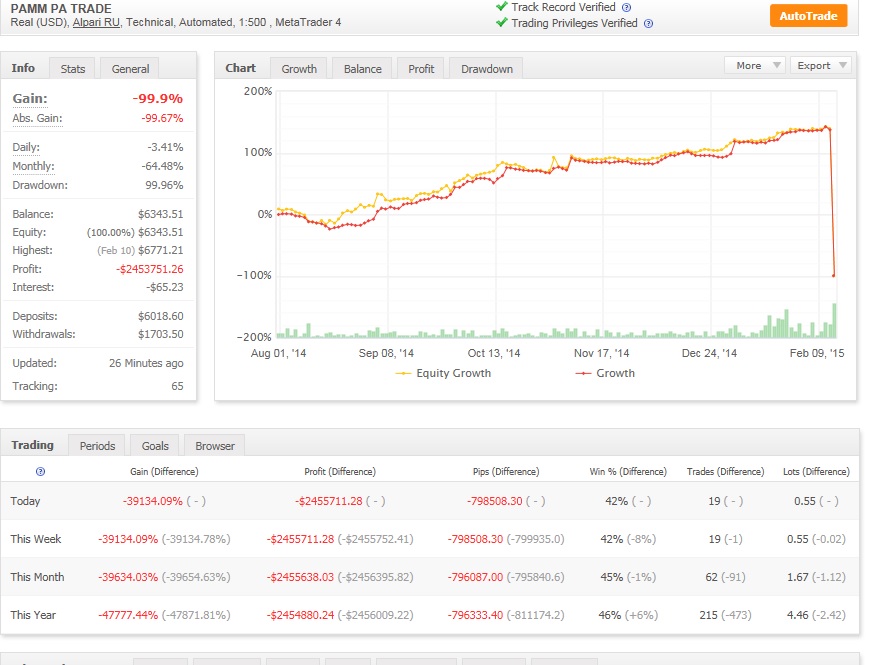Click the AutoTrade button
Screen dimensions: 869x665
tap(808, 16)
